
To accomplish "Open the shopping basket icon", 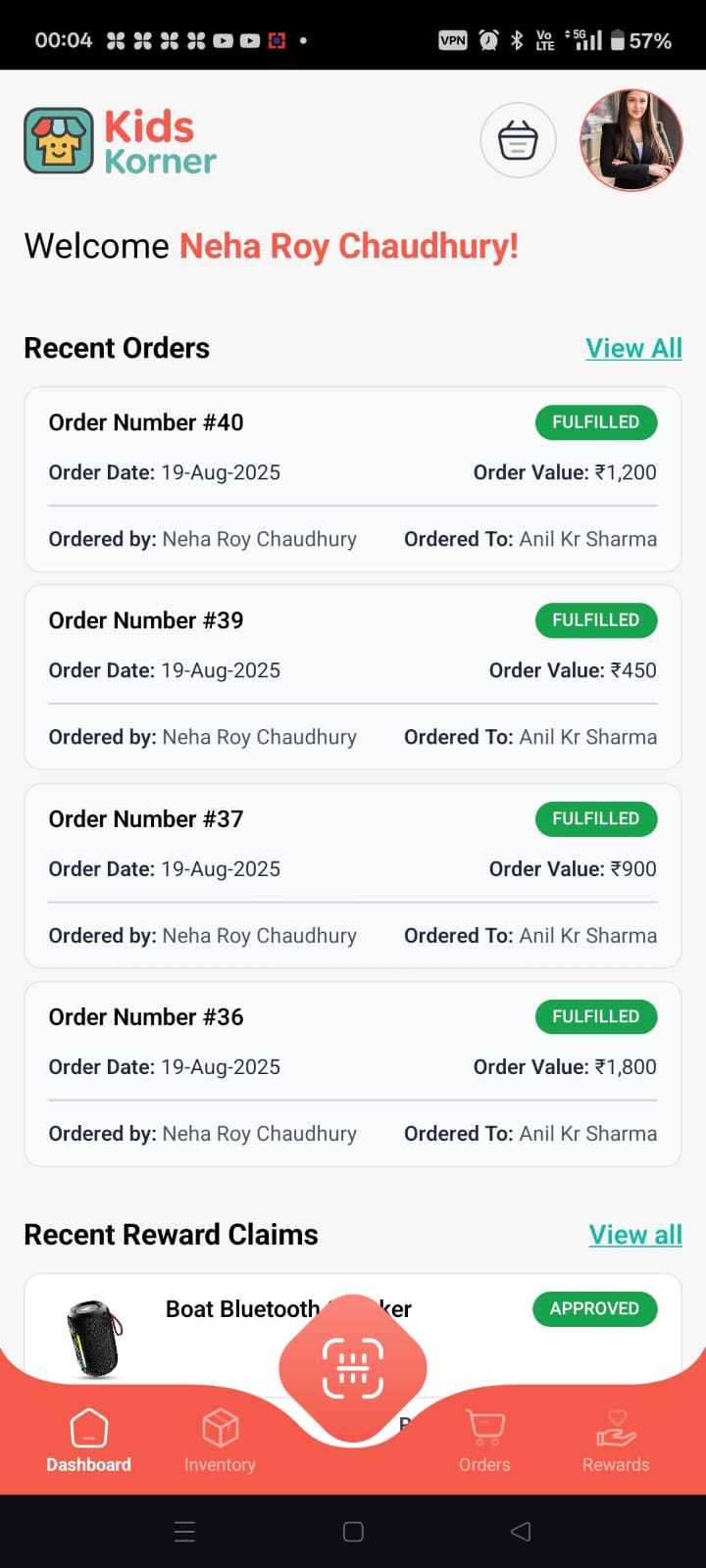I will tap(518, 140).
